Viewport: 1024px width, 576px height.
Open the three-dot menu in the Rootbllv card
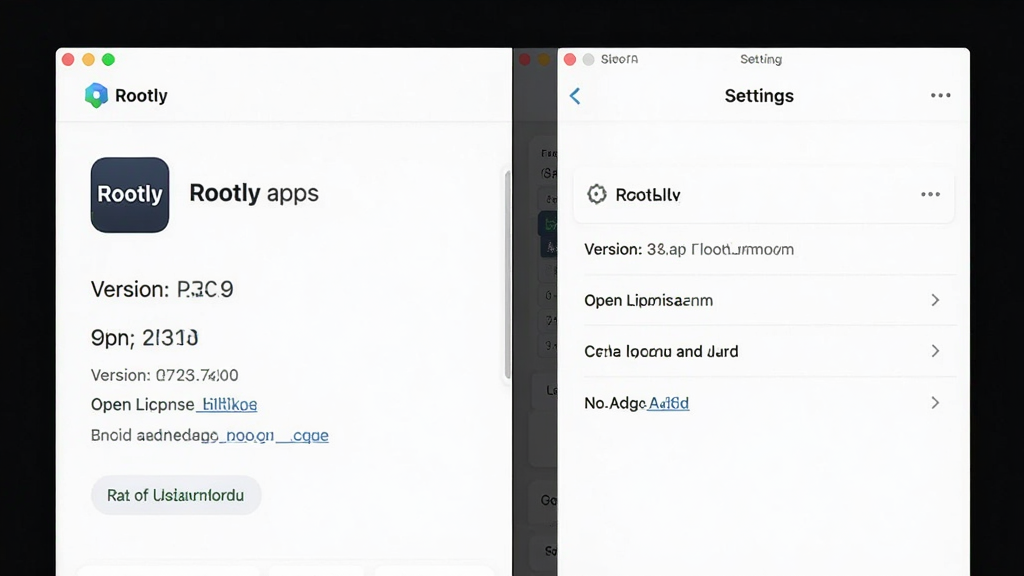(x=931, y=194)
